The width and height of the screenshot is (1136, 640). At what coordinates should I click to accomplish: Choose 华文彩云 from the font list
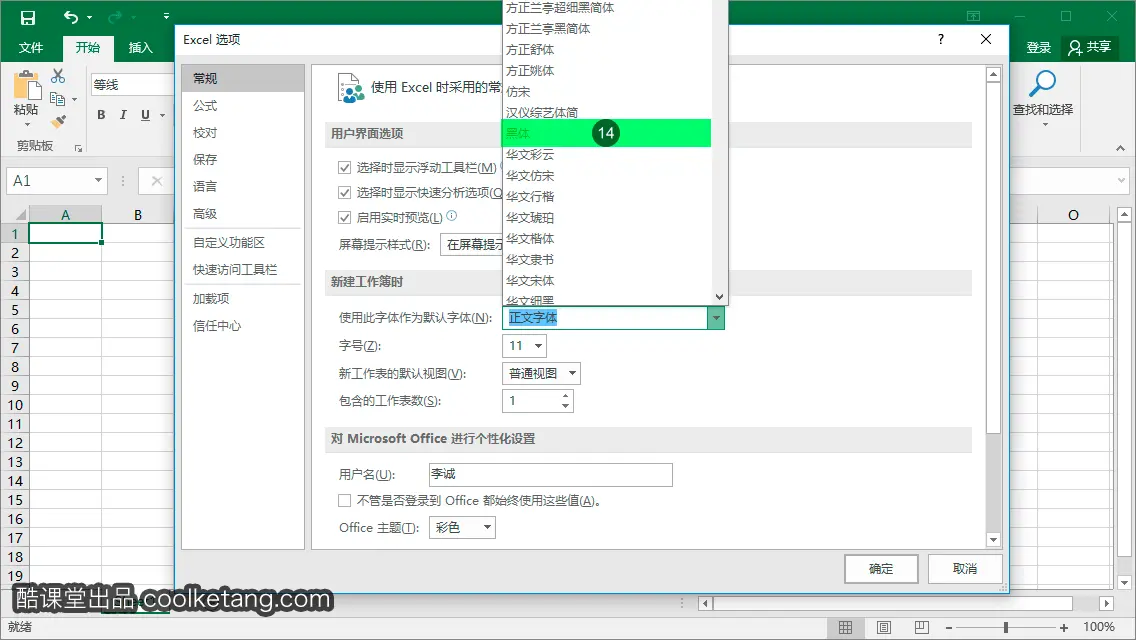(606, 154)
